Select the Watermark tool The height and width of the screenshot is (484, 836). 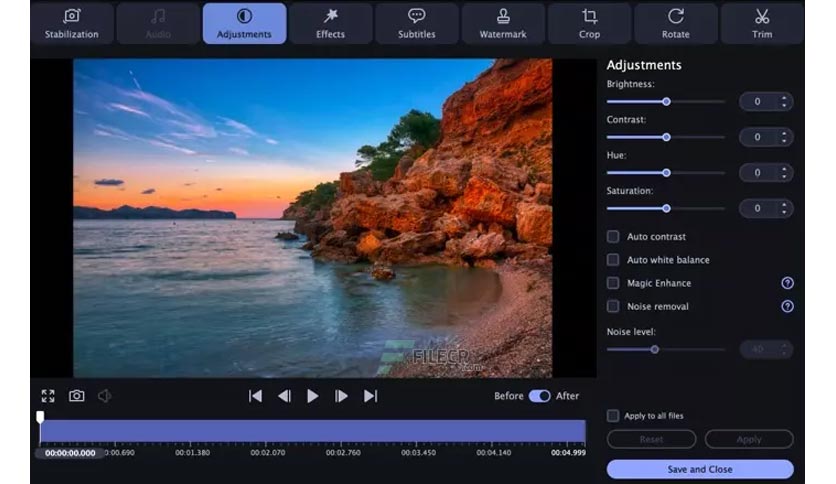(x=503, y=24)
